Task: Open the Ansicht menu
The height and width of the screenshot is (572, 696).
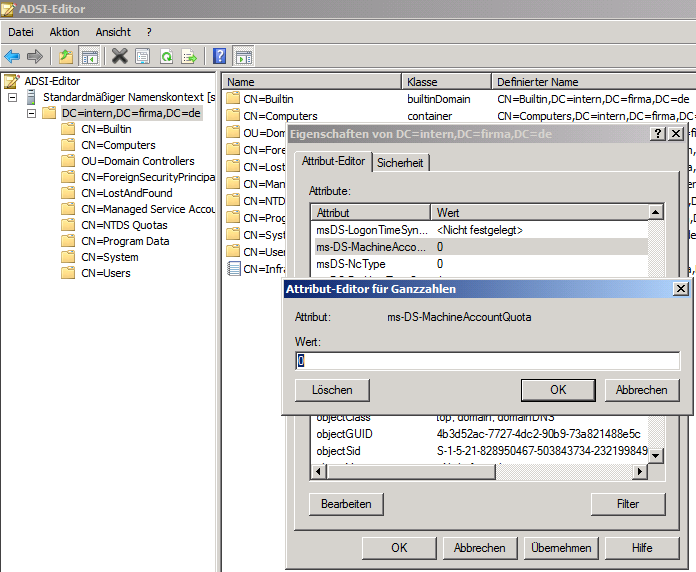Action: [113, 32]
